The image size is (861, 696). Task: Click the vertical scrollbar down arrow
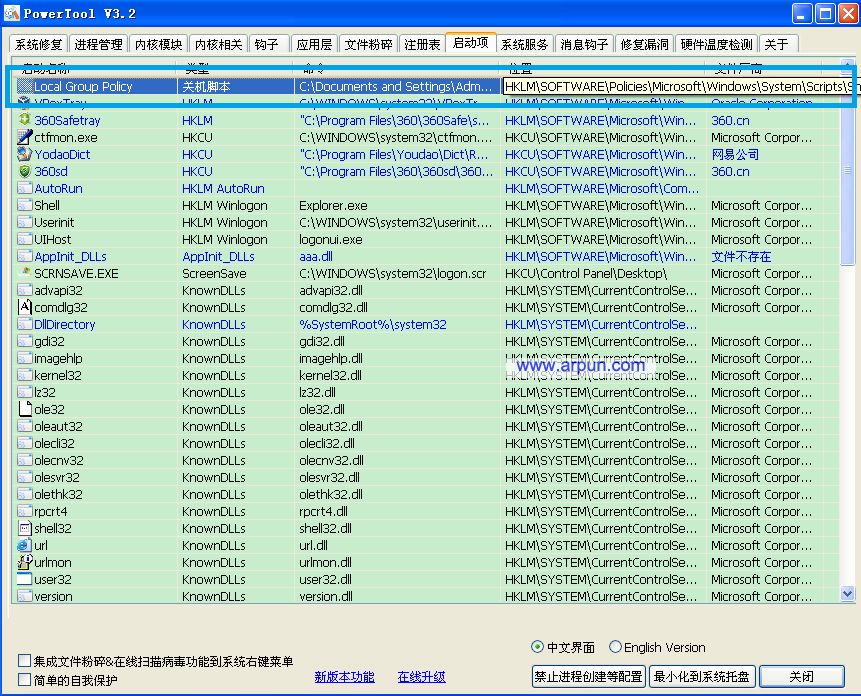845,595
